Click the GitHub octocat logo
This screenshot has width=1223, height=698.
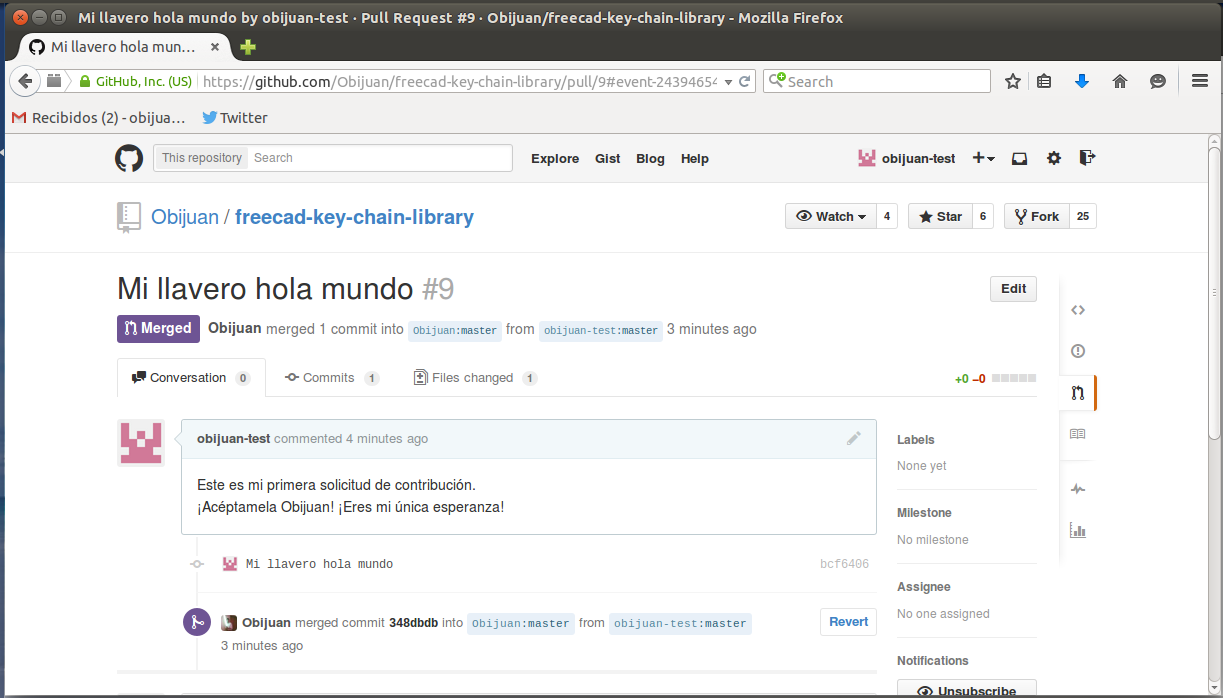coord(129,158)
